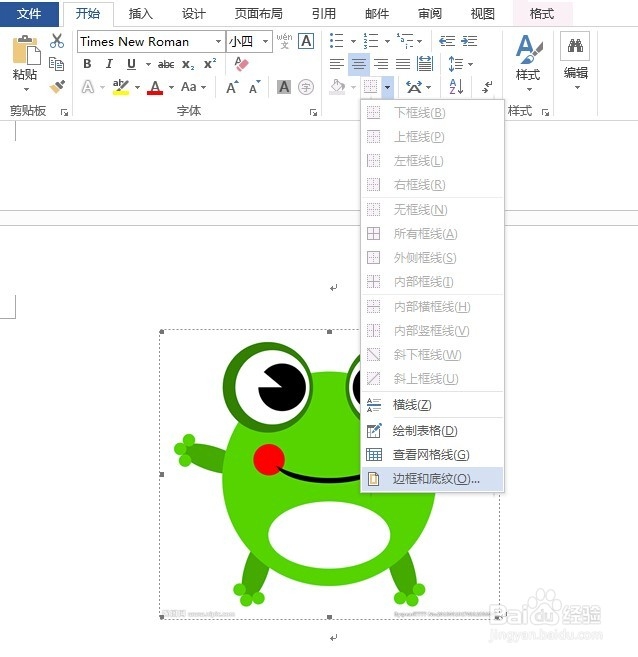
Task: Decrease font size with shrink icon
Action: (255, 87)
